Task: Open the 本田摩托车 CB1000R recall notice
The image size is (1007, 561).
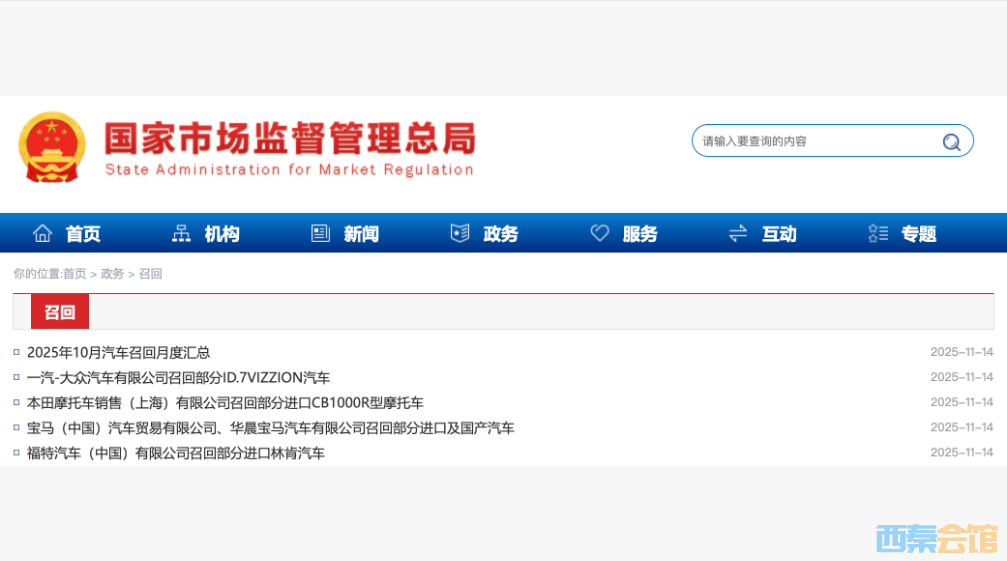Action: (x=225, y=403)
